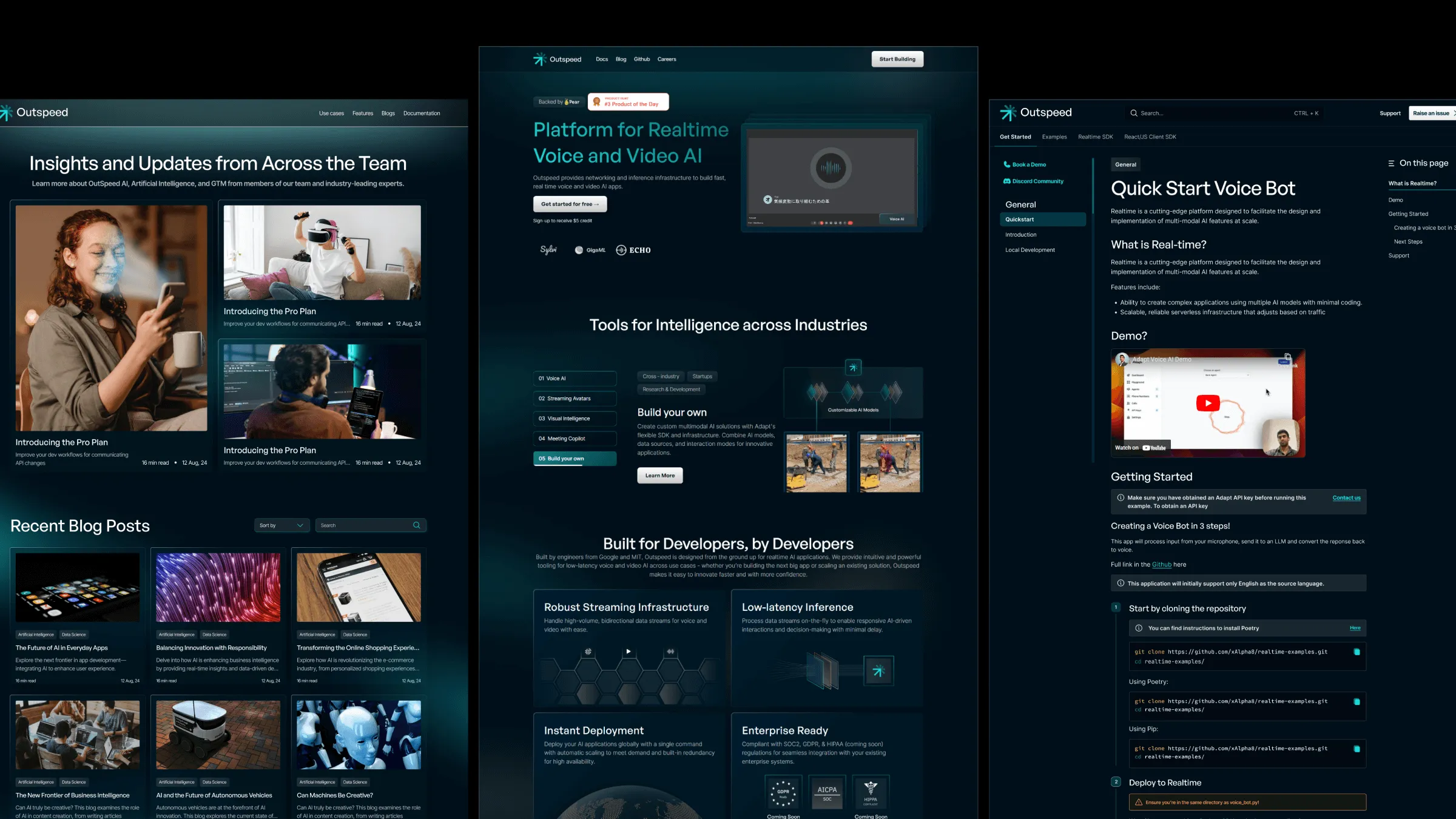Viewport: 1456px width, 819px height.
Task: Copy the first git clone code block
Action: point(1357,652)
